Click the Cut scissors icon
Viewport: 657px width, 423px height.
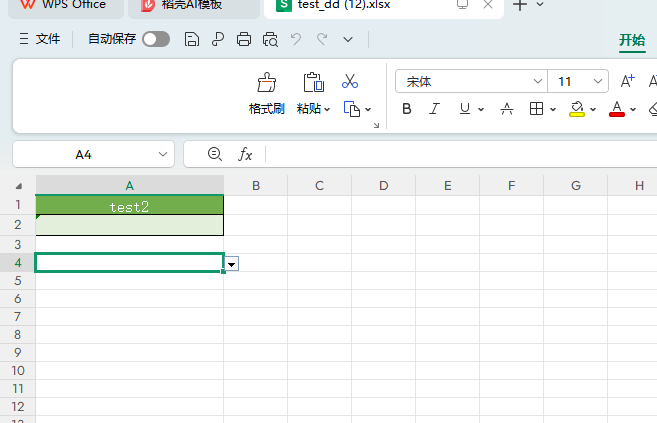point(350,81)
